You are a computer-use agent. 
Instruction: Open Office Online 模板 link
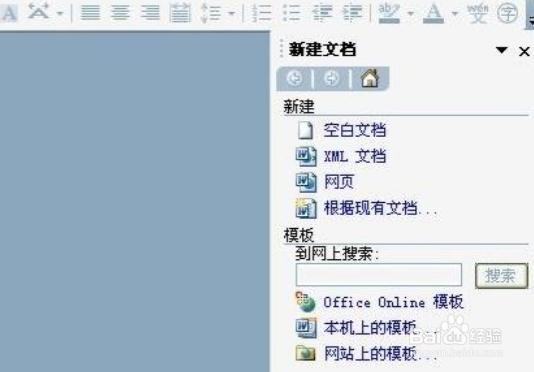(379, 302)
